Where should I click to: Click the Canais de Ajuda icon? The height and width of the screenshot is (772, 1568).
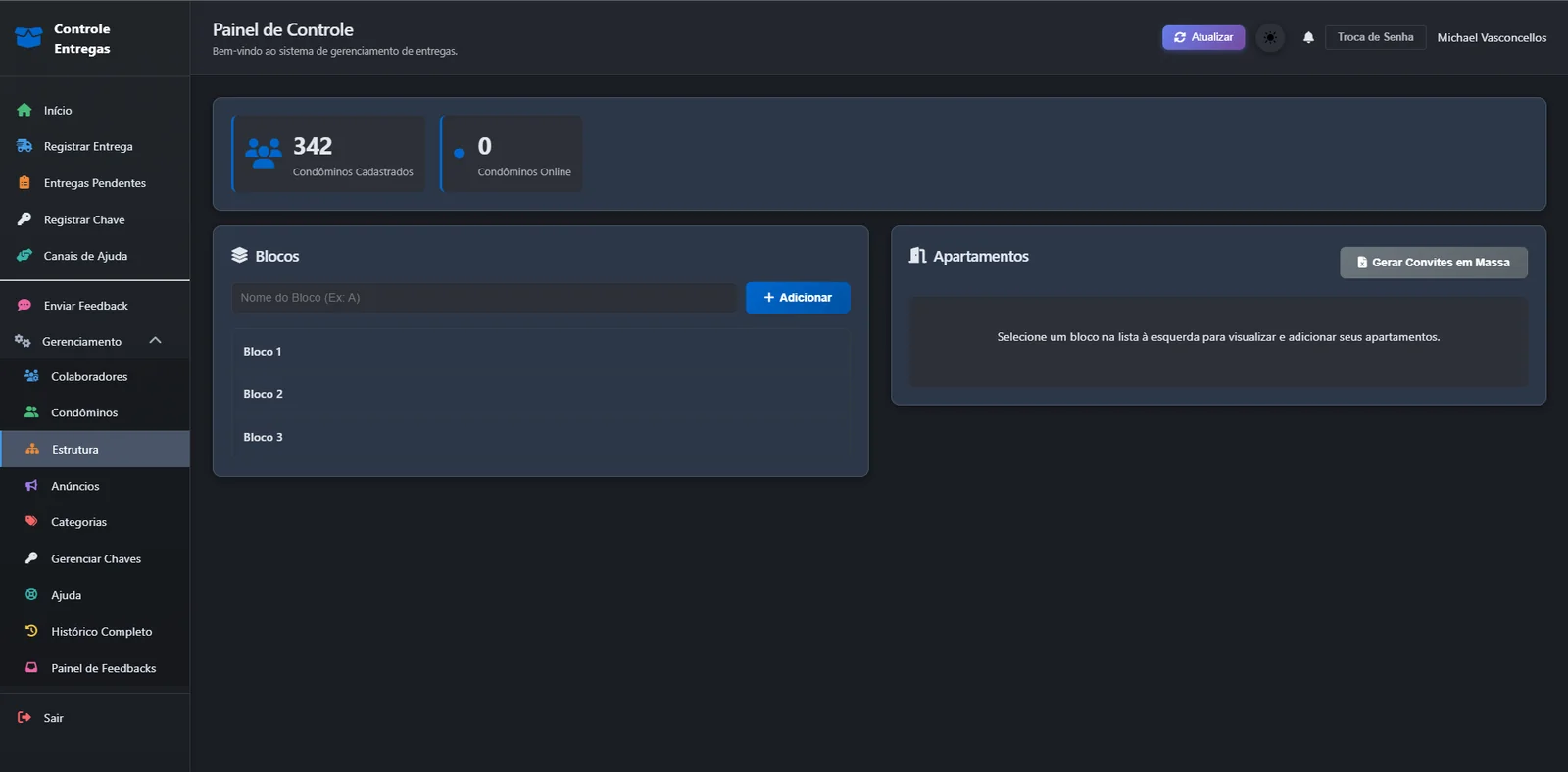pyautogui.click(x=24, y=256)
